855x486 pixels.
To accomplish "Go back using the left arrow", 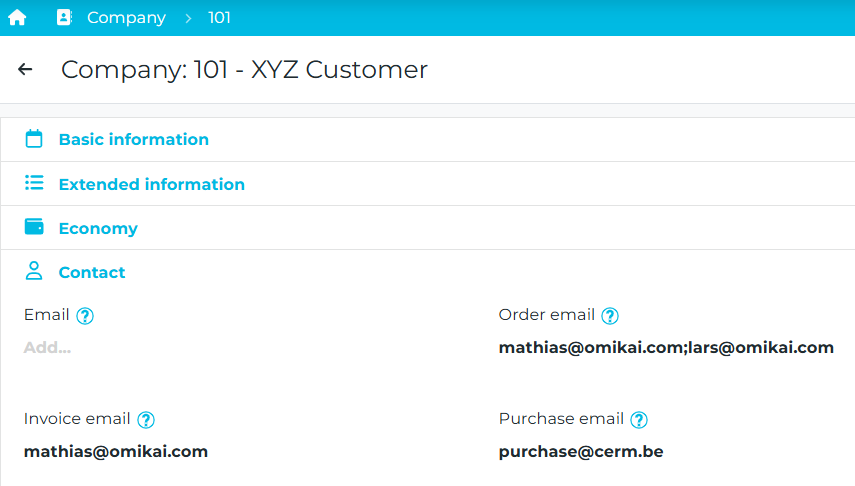I will pyautogui.click(x=25, y=69).
